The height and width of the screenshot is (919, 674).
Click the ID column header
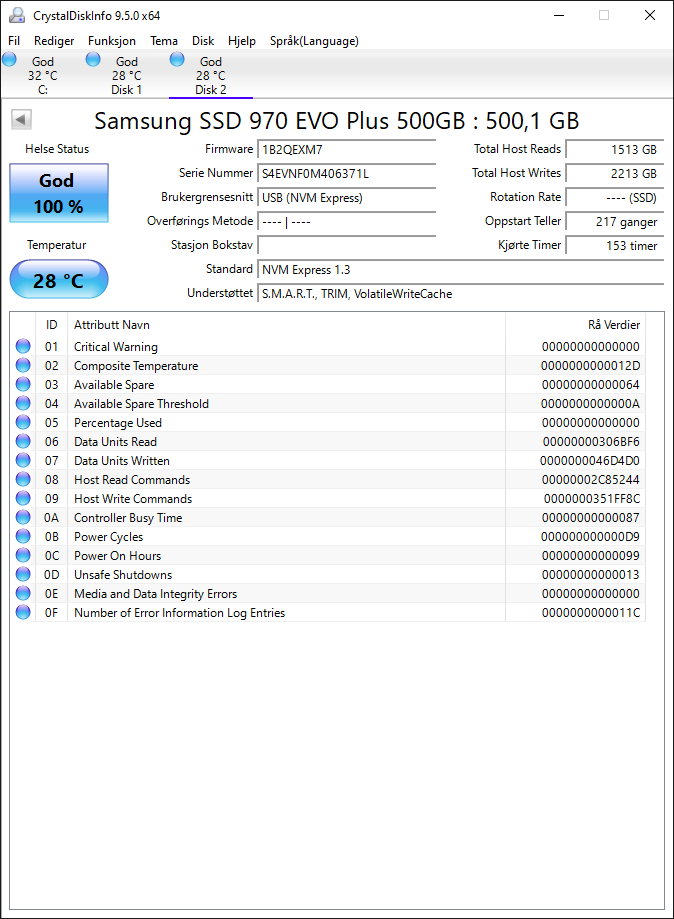52,325
